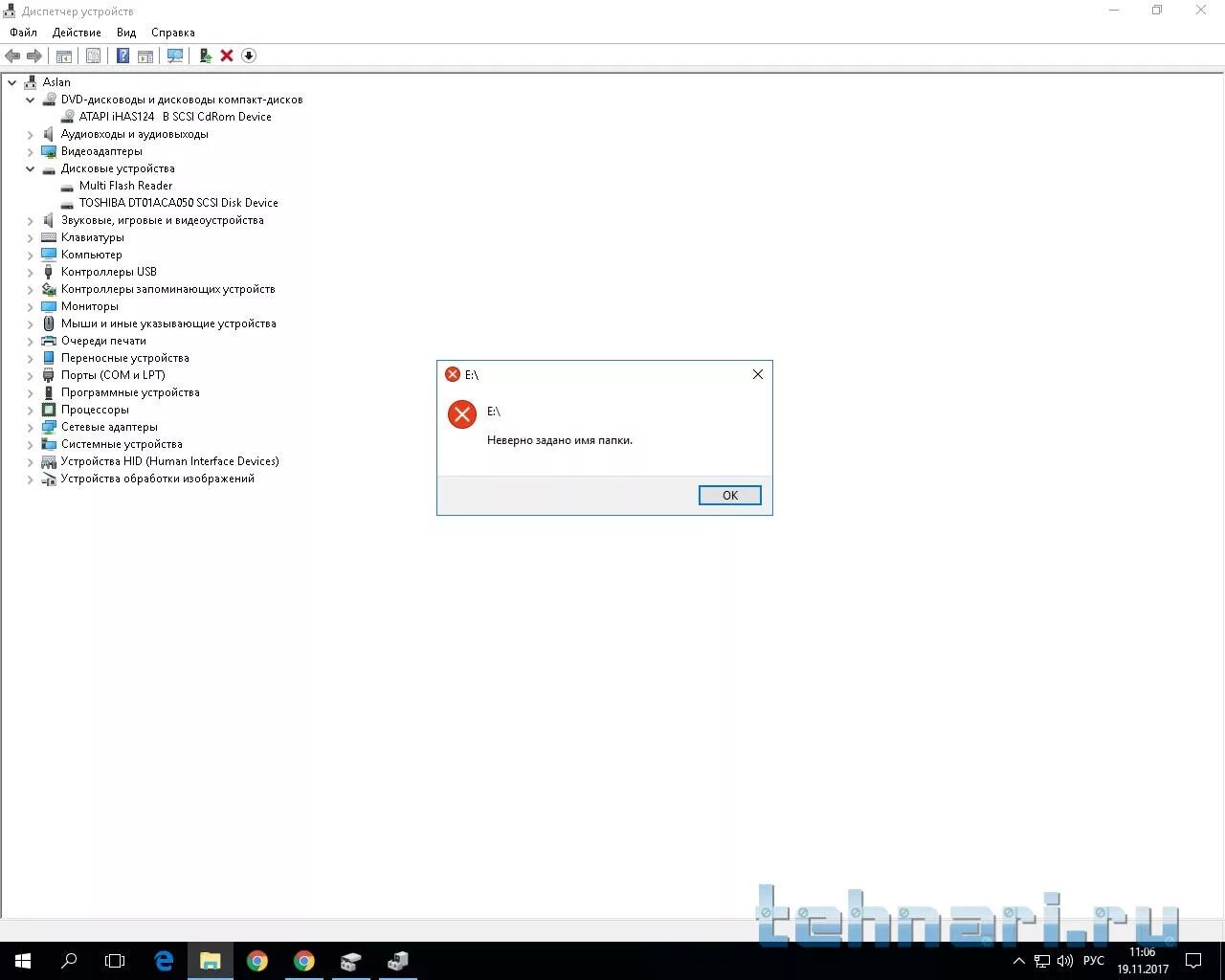Toggle the action pane toolbar icon
Image resolution: width=1225 pixels, height=980 pixels.
coord(145,56)
